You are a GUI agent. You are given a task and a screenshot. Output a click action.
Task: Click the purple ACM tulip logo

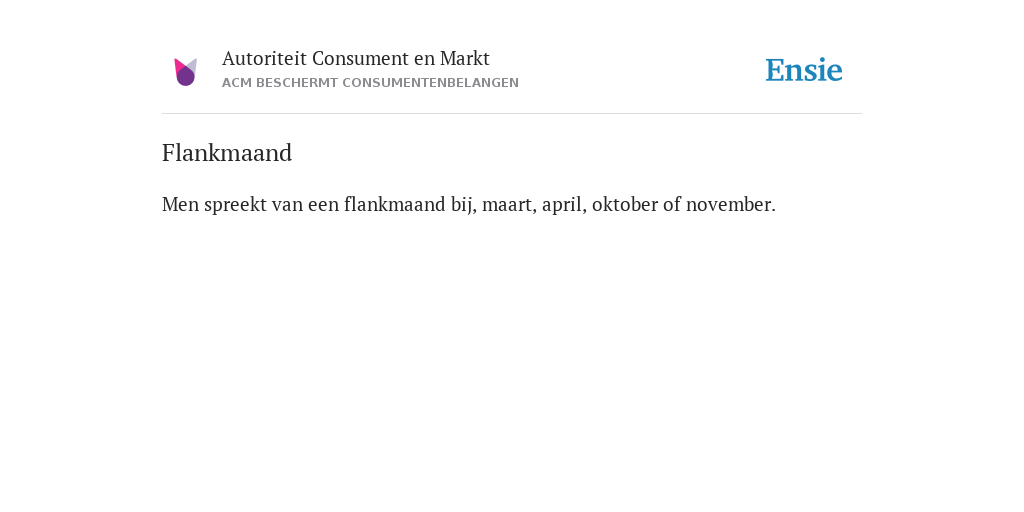185,72
